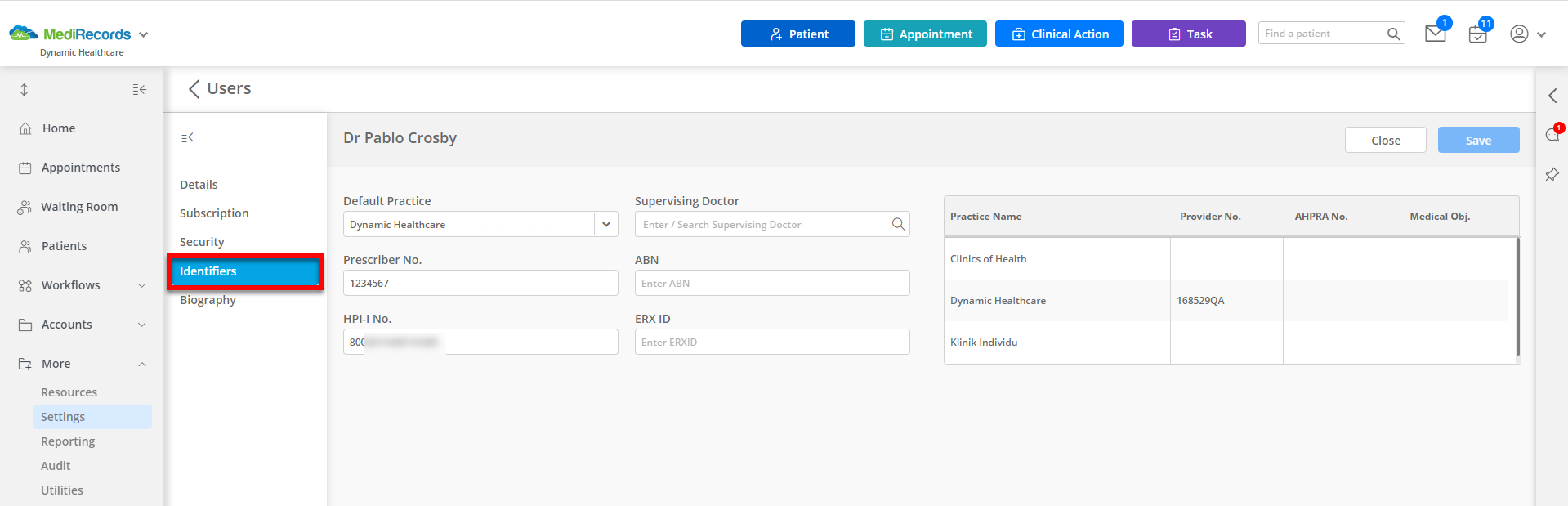Click the More folder icon
The height and width of the screenshot is (506, 1568).
[x=25, y=364]
